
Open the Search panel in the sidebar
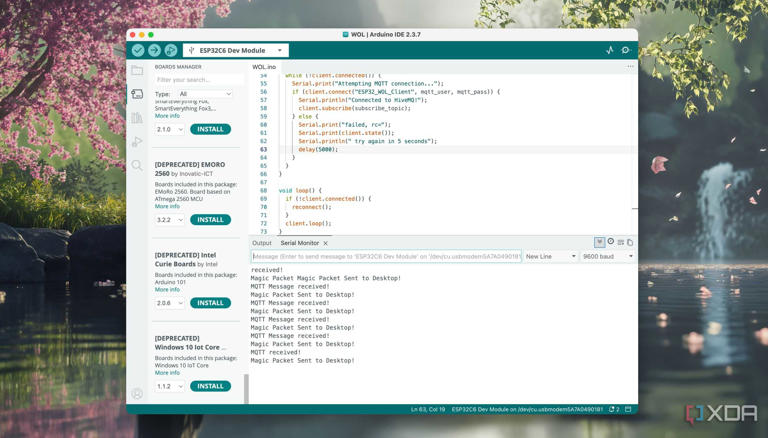point(137,165)
